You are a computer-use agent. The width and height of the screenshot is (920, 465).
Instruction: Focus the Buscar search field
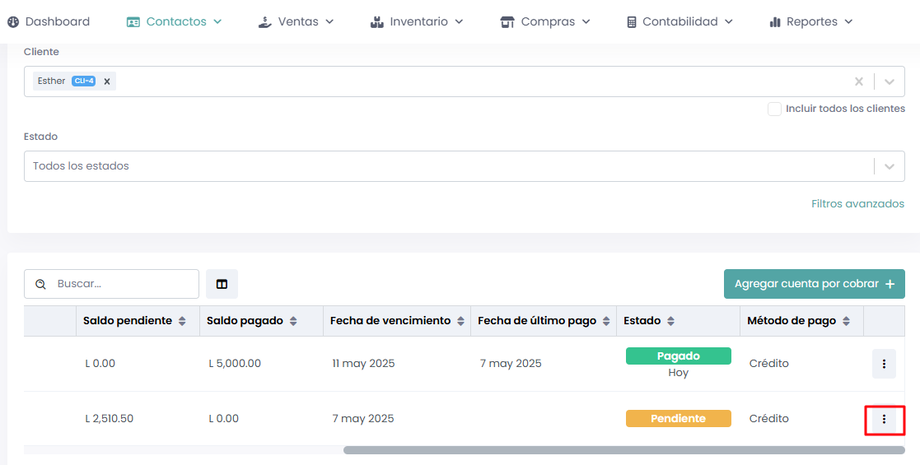(x=122, y=284)
